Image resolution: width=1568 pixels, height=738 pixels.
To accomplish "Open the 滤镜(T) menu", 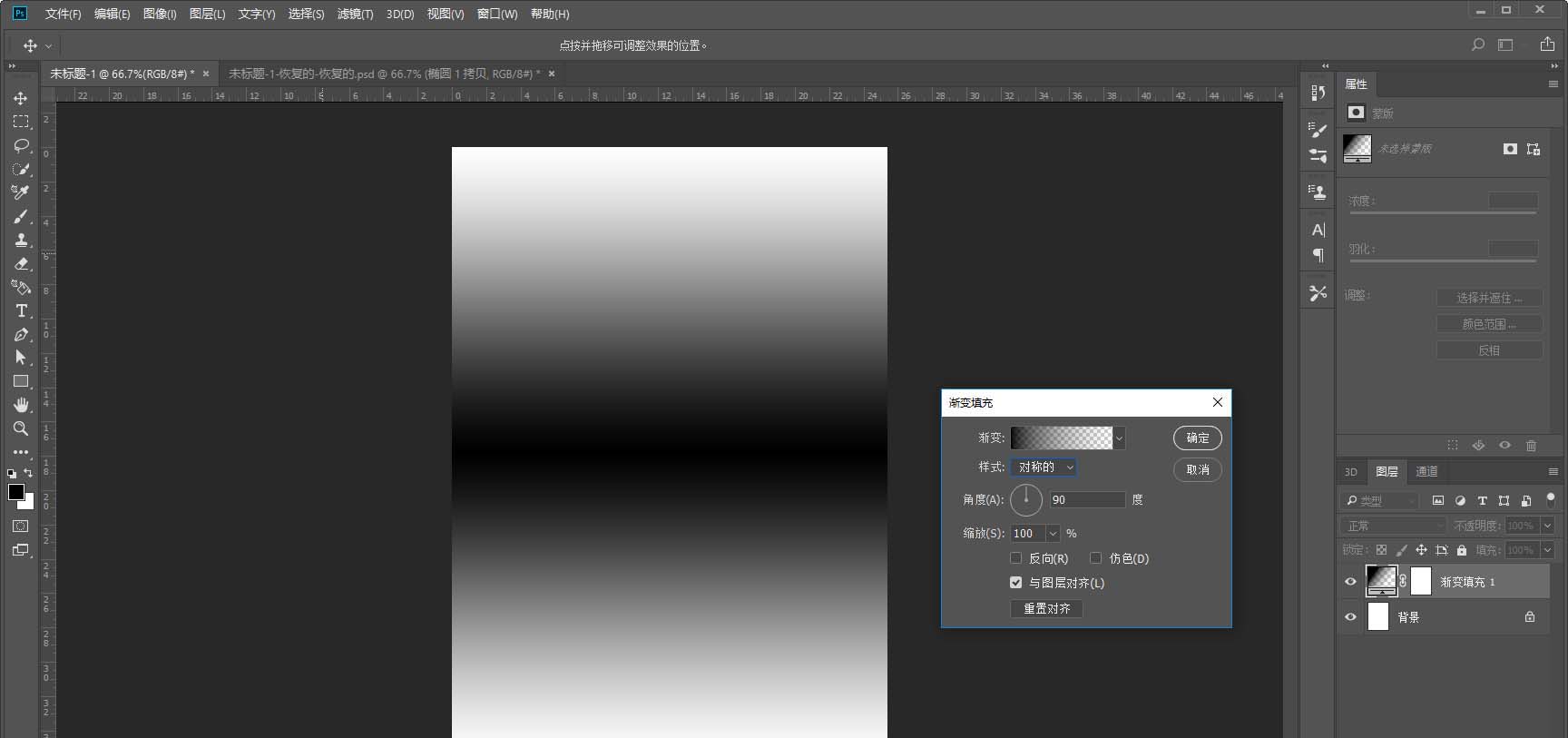I will tap(355, 14).
